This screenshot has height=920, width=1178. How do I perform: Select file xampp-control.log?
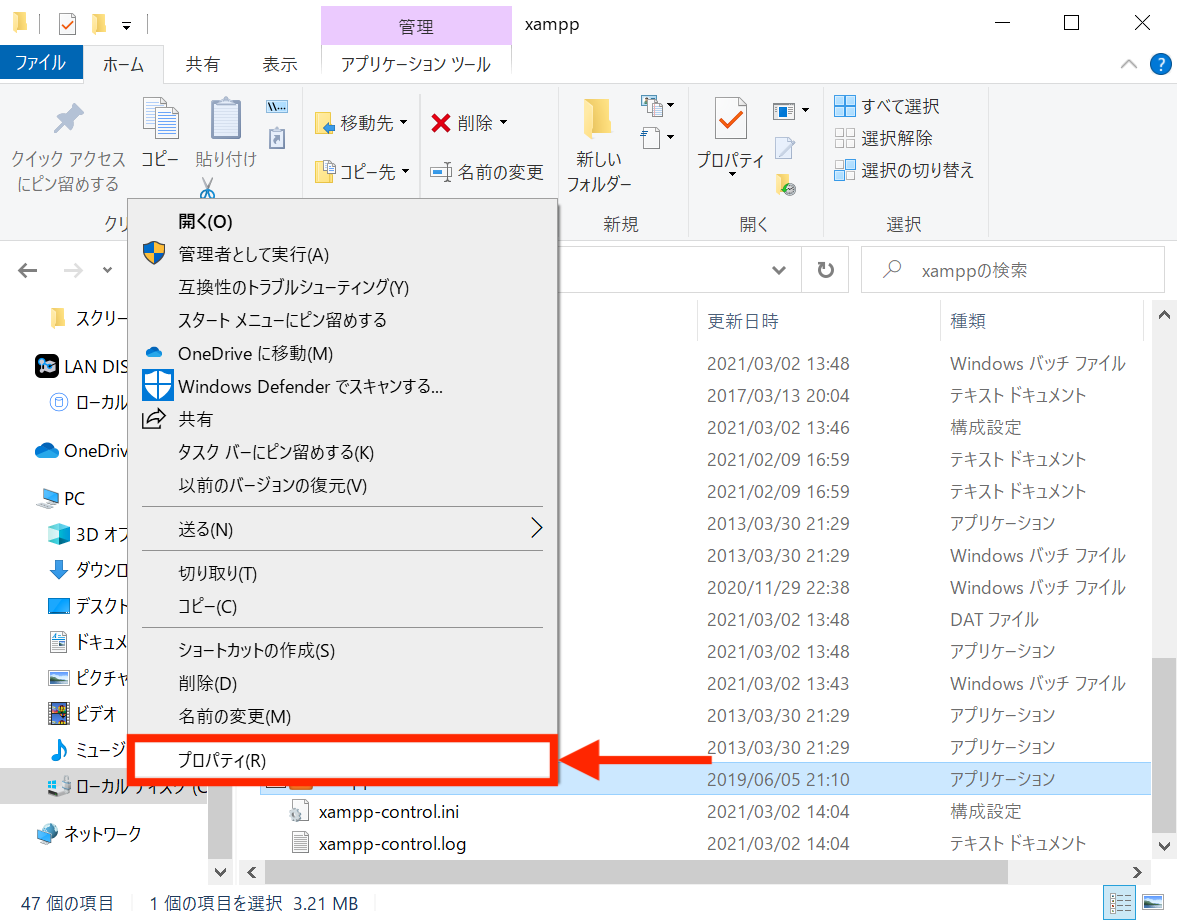tap(392, 844)
